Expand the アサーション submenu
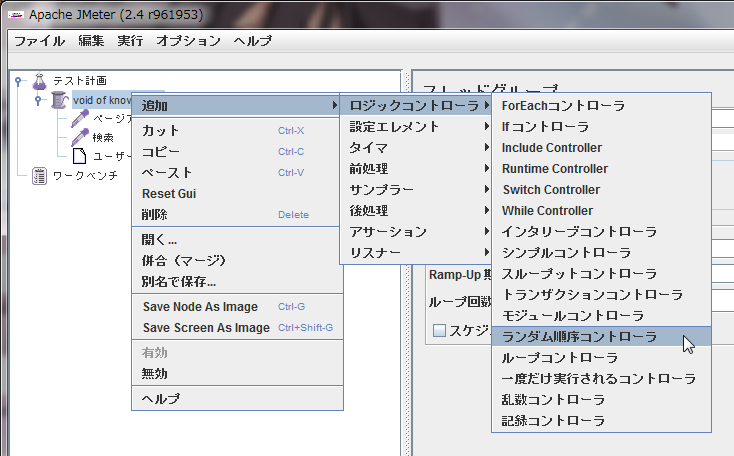This screenshot has height=456, width=734. tap(415, 232)
